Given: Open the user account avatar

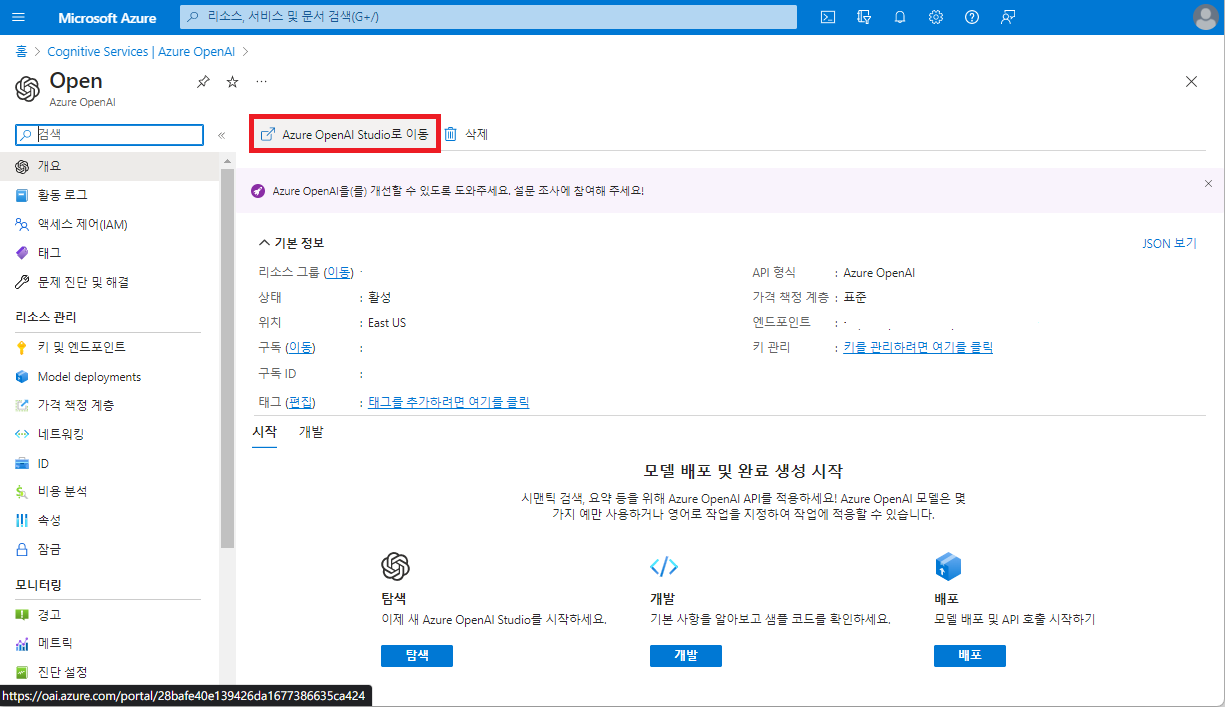Looking at the screenshot, I should pos(1205,17).
